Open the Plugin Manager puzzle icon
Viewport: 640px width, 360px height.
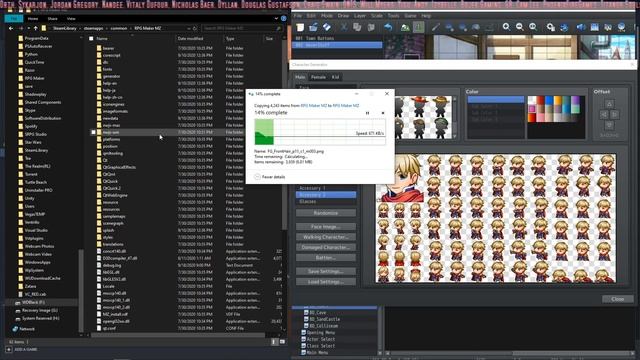click(564, 27)
